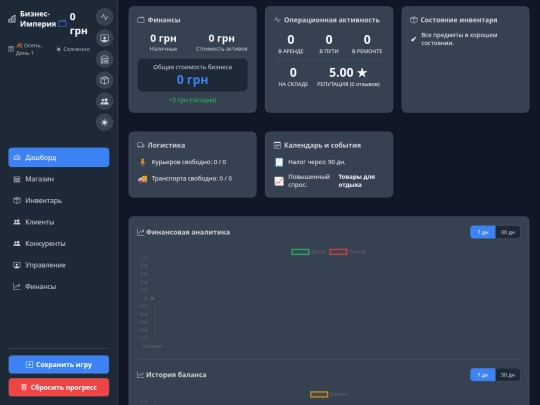Open the Конкуренты page

point(59,243)
